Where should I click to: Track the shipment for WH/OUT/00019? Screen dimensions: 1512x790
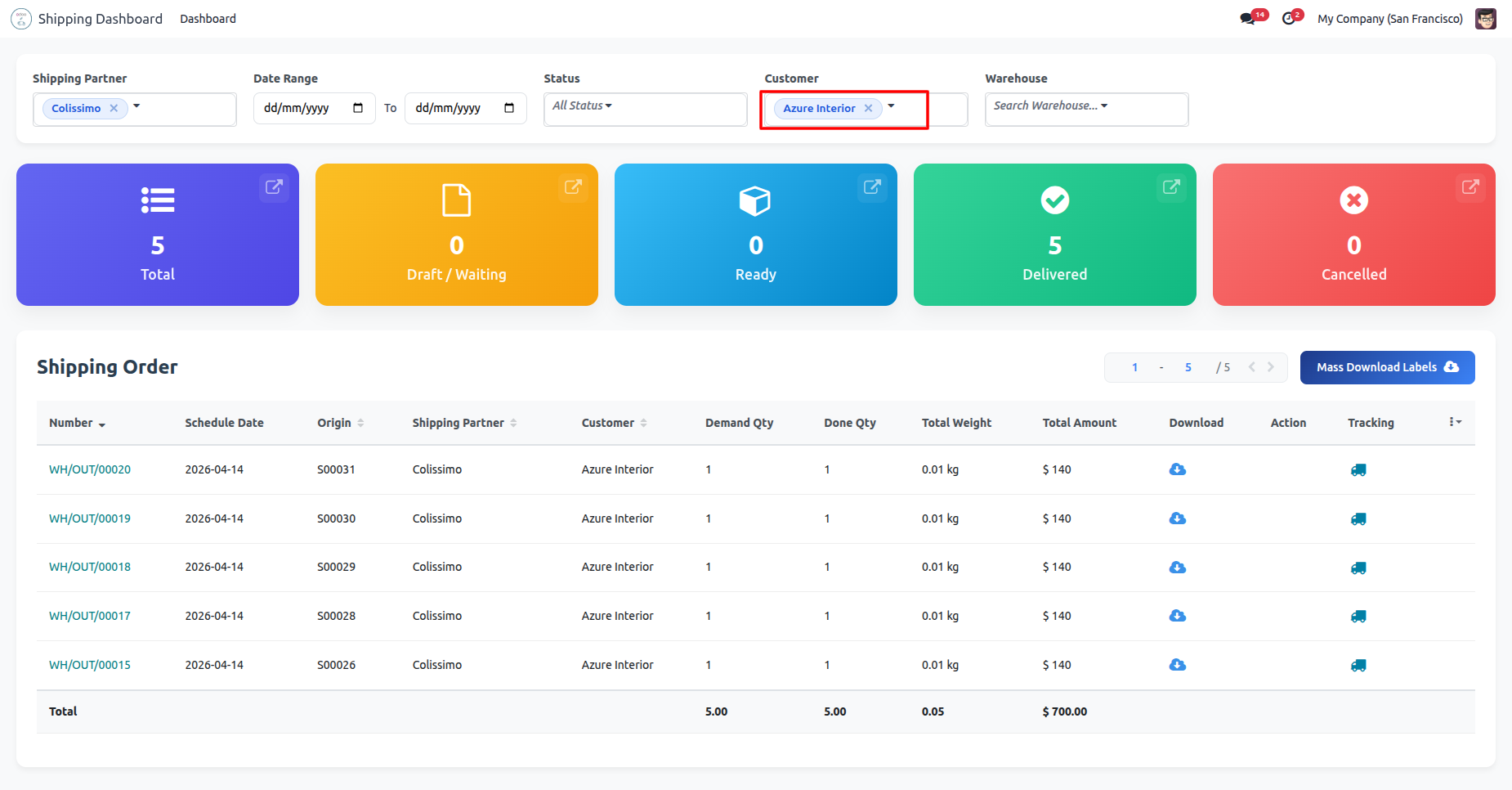[x=1358, y=519]
